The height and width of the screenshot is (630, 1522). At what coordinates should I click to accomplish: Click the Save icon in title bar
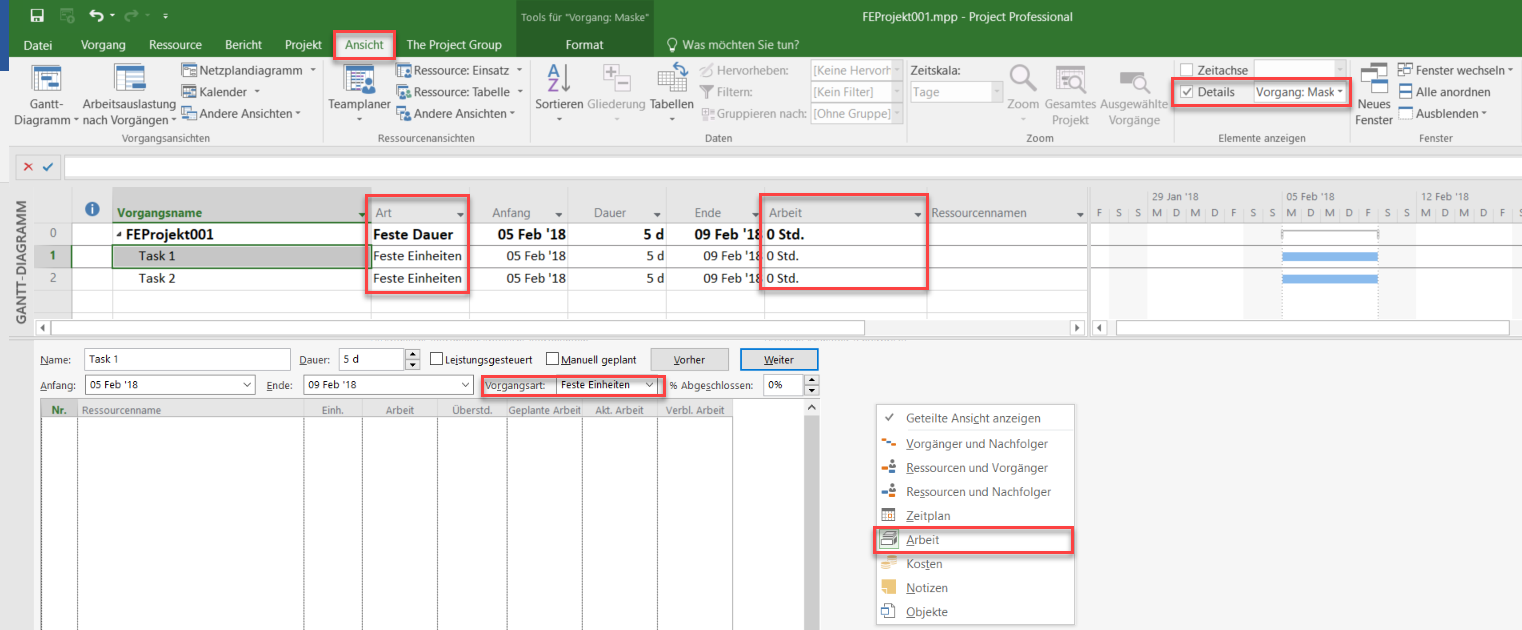[37, 16]
